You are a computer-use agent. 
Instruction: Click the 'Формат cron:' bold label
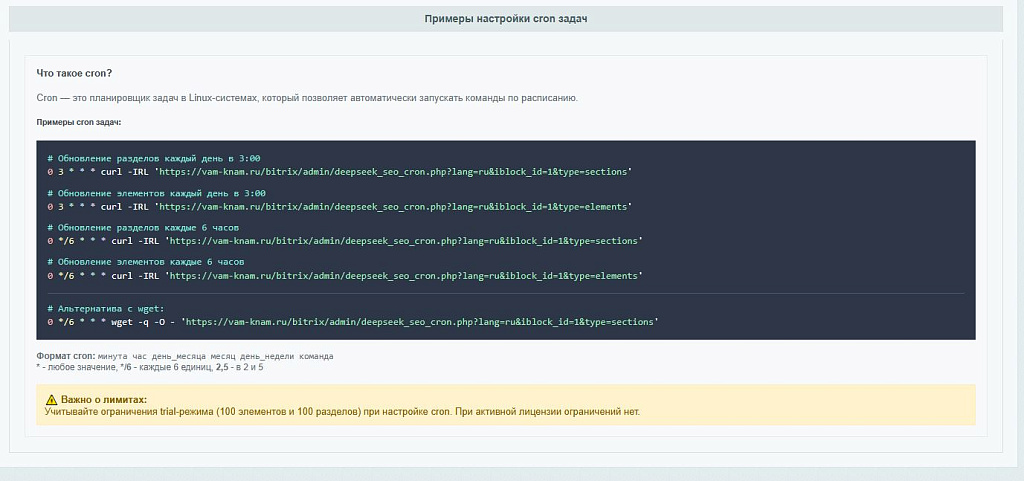(66, 356)
